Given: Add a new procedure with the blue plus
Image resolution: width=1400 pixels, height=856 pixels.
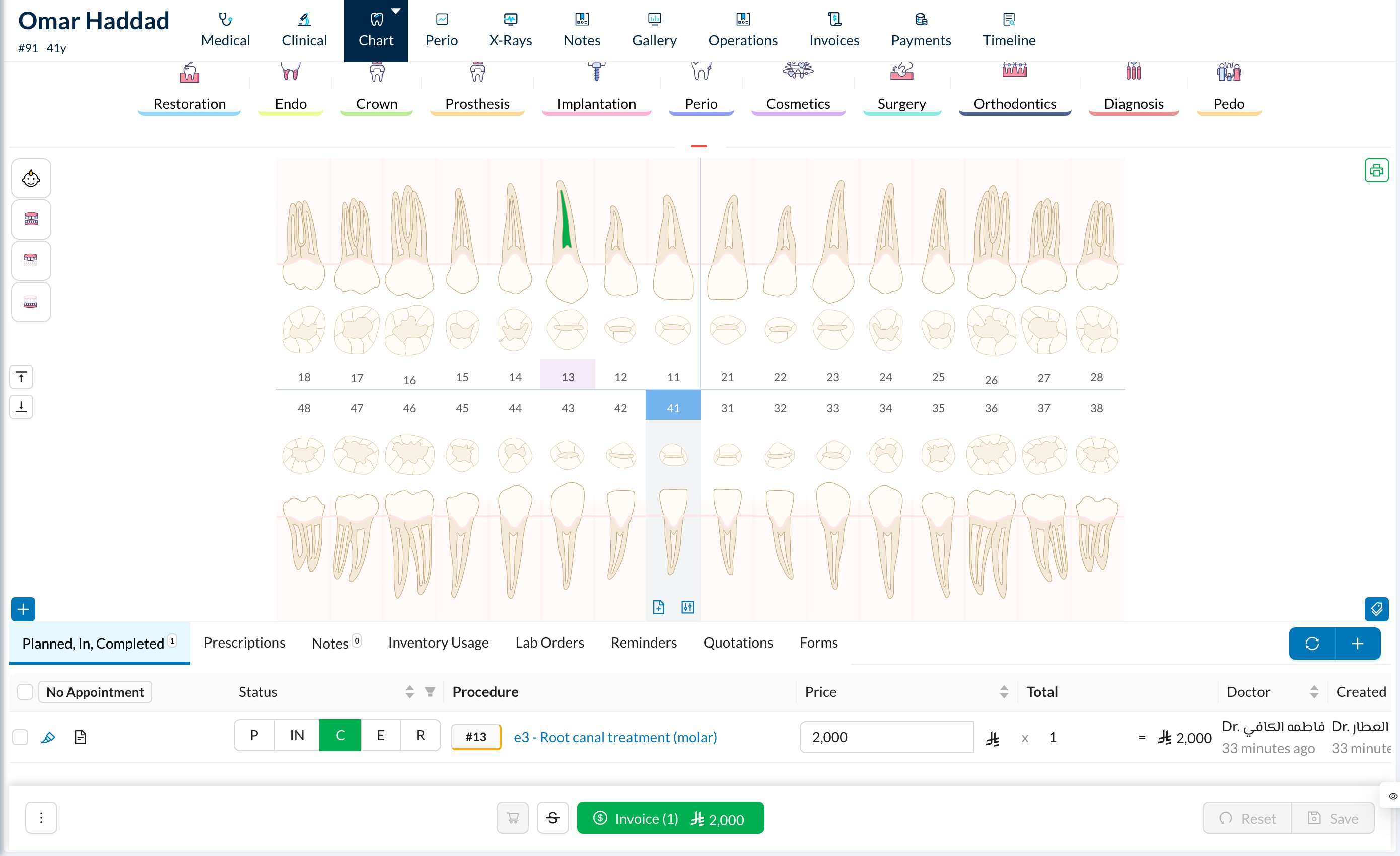Looking at the screenshot, I should pyautogui.click(x=1357, y=644).
